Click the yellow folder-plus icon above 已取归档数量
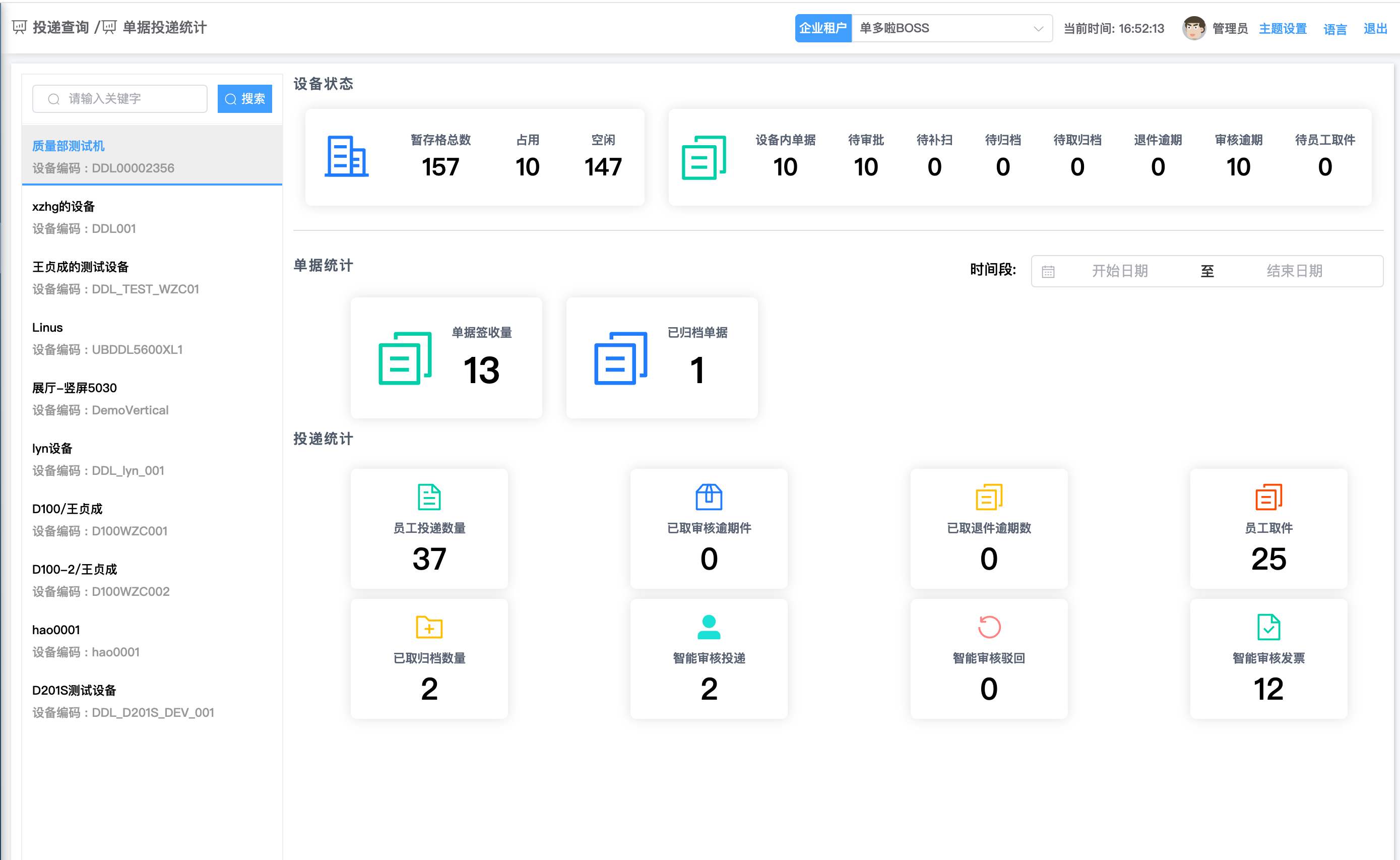This screenshot has width=1400, height=860. tap(429, 628)
